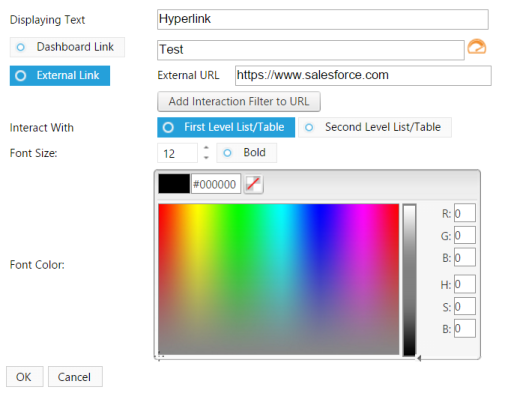This screenshot has height=402, width=516.
Task: Pick a color in the rainbow gradient area
Action: (279, 279)
